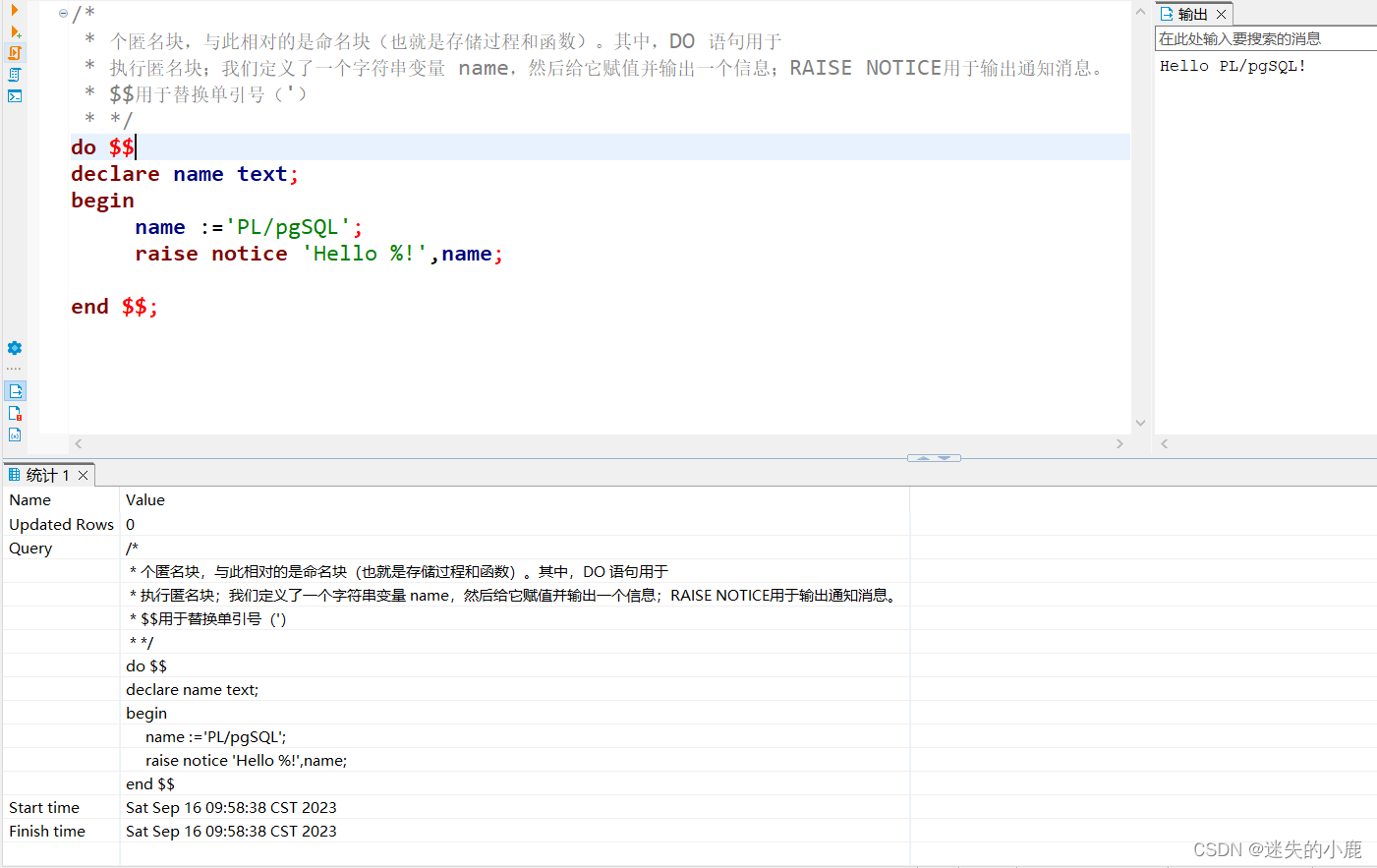Click the Value column header
Screen dimensions: 1377x868
[145, 500]
